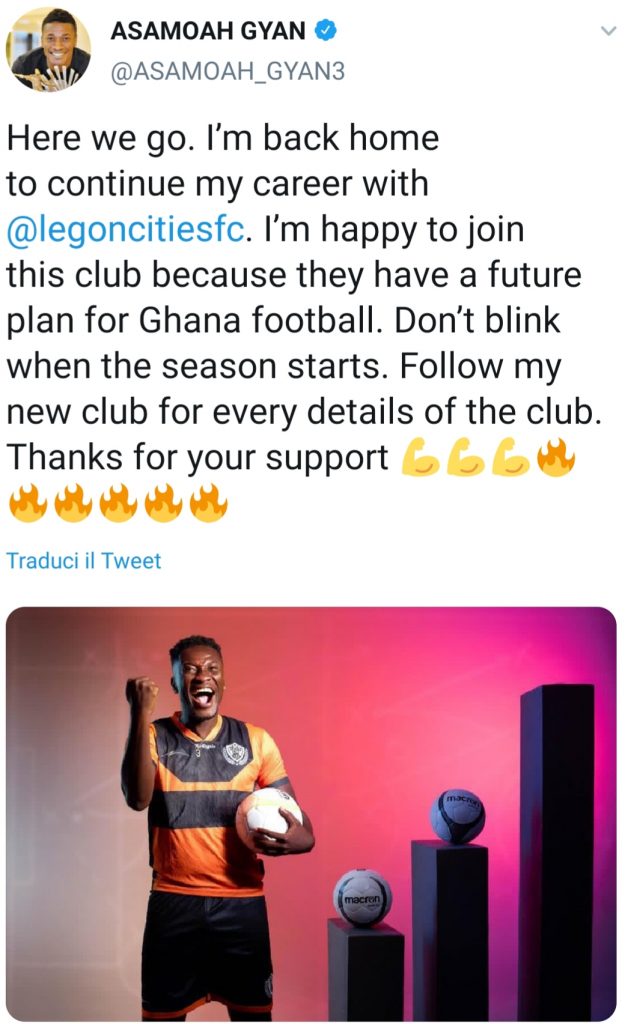The height and width of the screenshot is (1024, 628).
Task: Open Asamoah Gyan's profile avatar
Action: point(48,50)
